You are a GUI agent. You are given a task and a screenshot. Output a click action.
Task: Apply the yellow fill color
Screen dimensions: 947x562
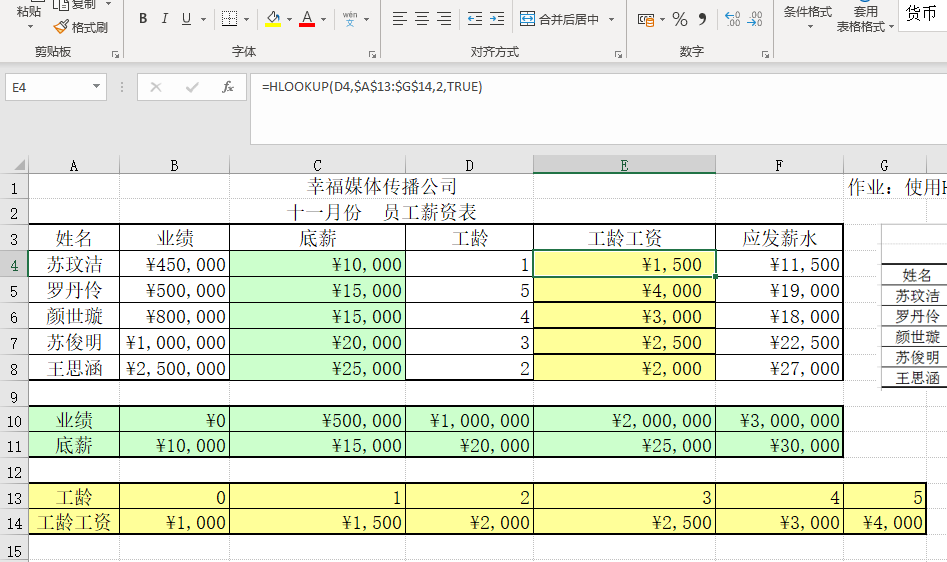pos(273,19)
